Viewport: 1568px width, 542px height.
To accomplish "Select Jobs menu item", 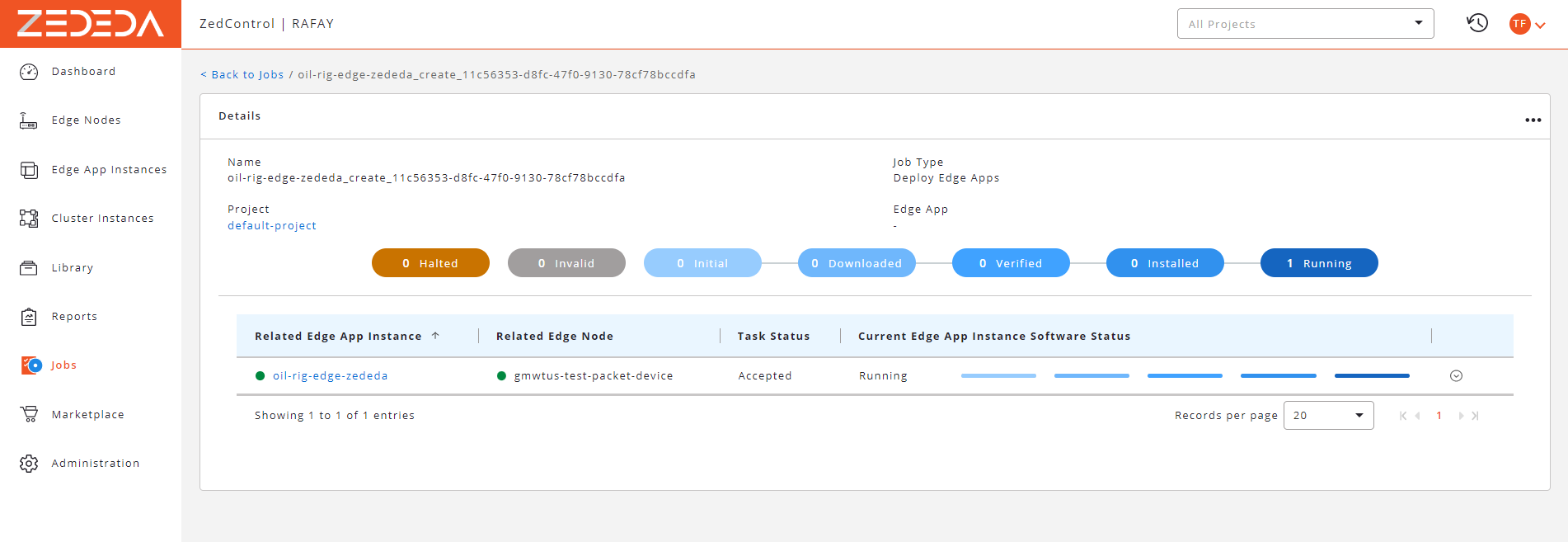I will click(63, 365).
